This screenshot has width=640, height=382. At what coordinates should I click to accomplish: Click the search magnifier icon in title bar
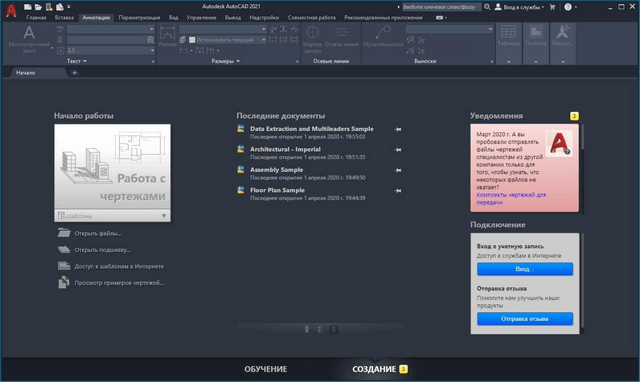click(x=487, y=7)
